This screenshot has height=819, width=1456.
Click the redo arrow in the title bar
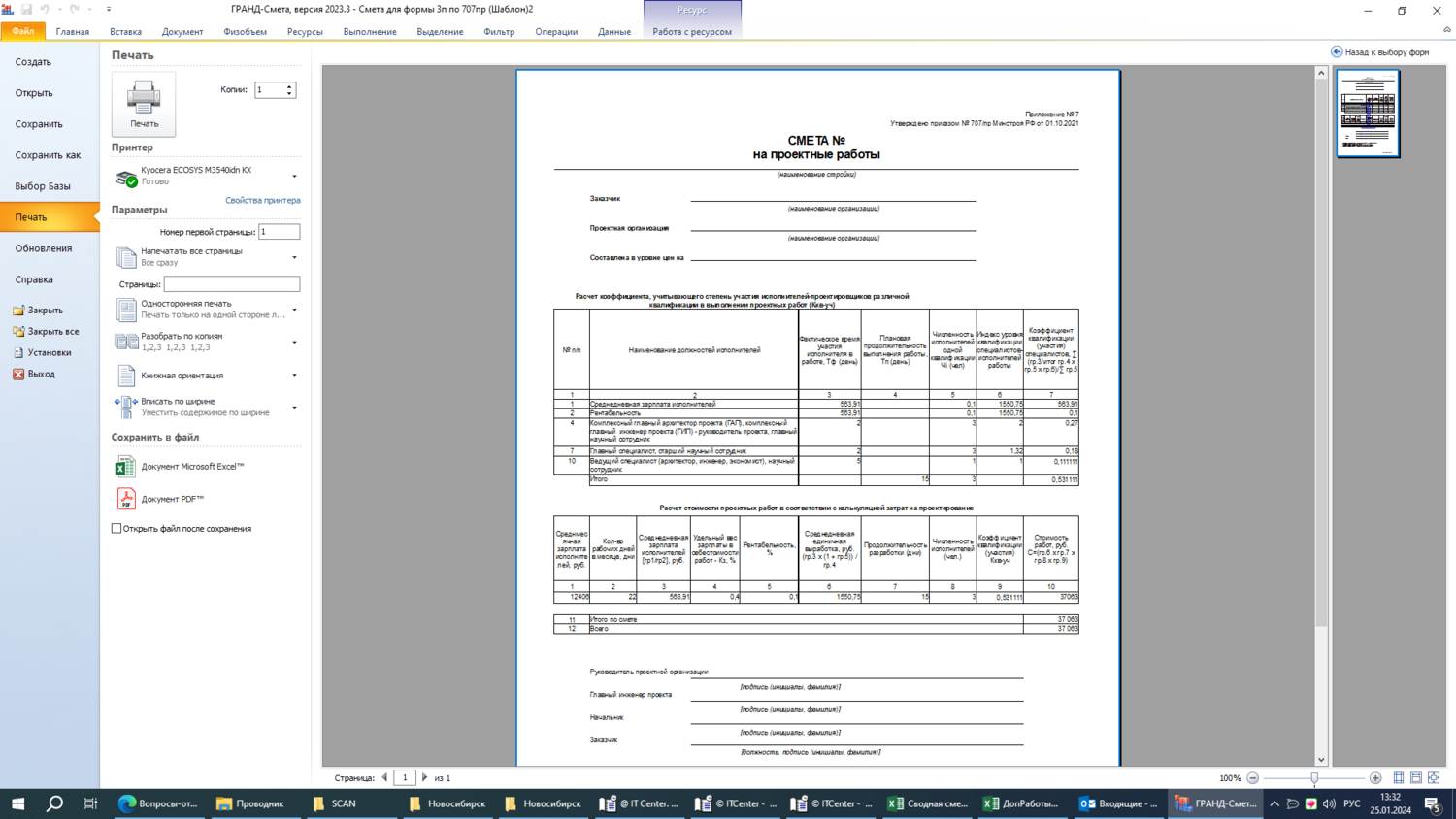74,9
